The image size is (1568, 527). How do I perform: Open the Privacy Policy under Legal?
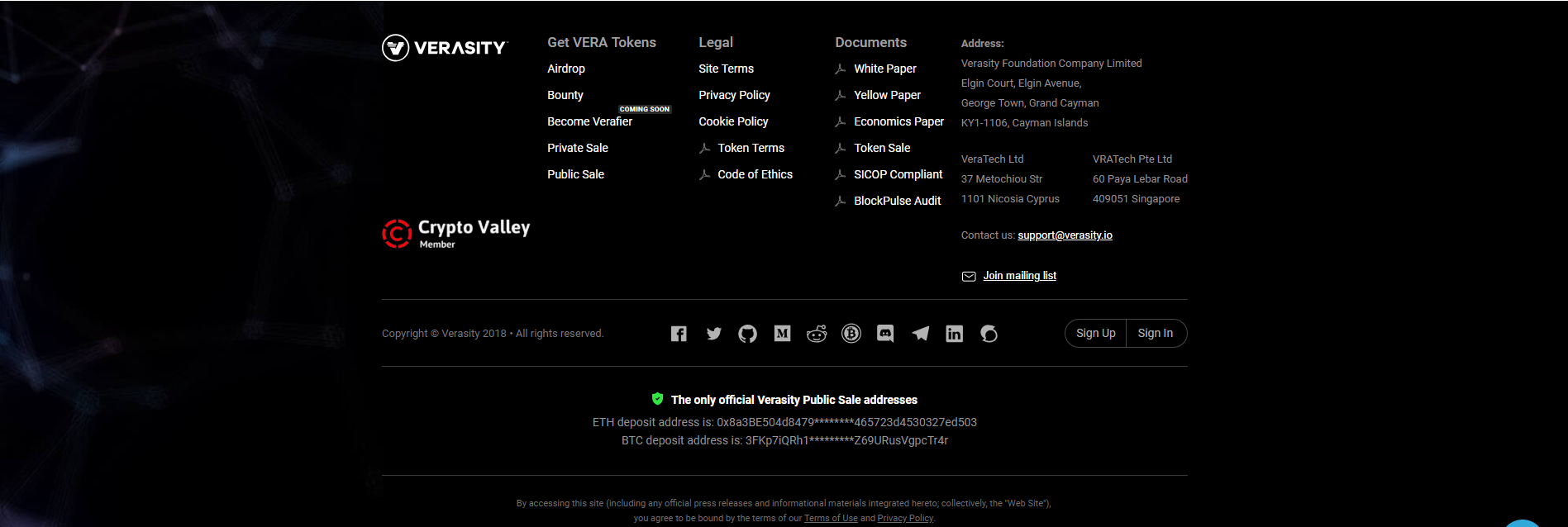734,95
